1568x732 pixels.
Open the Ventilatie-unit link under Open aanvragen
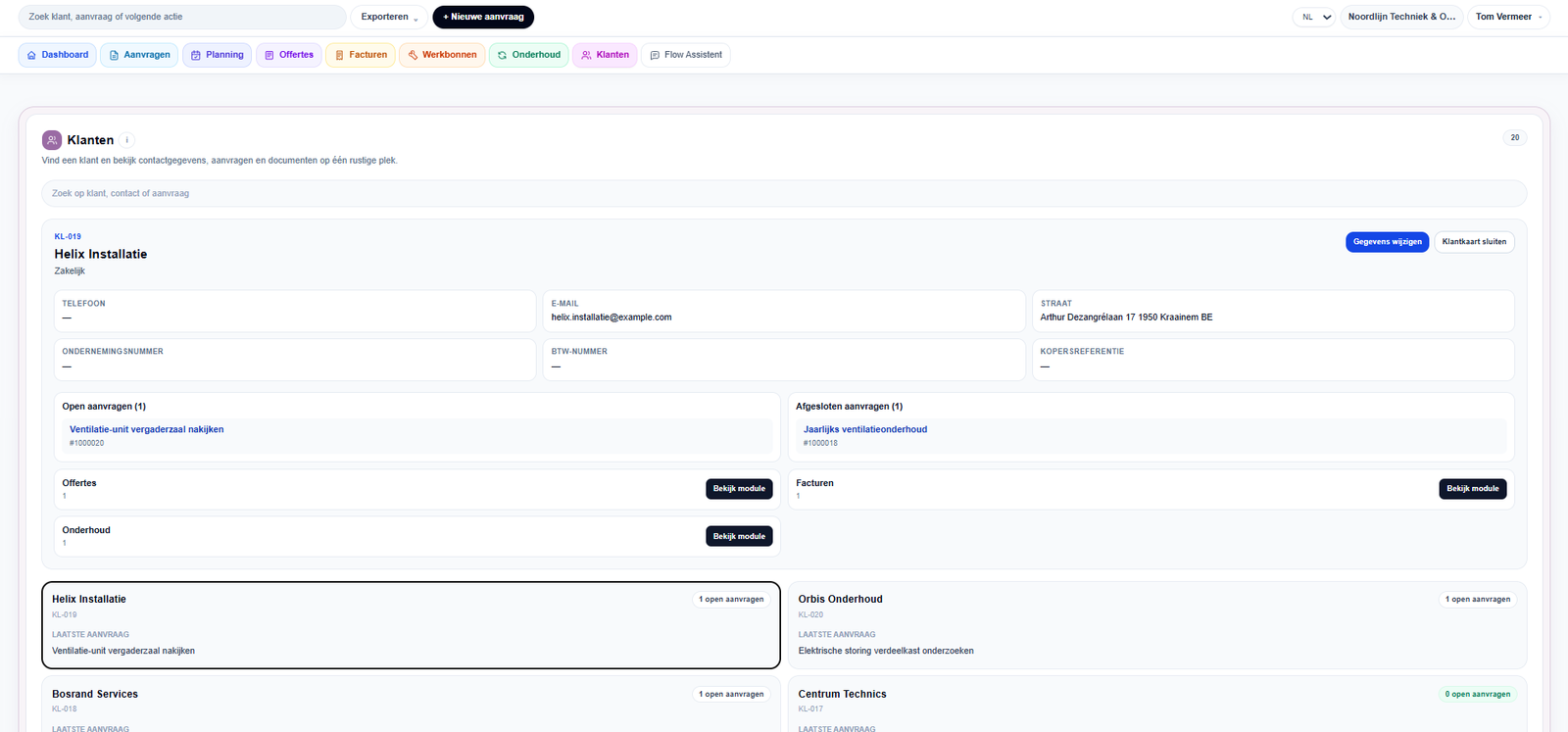point(147,429)
